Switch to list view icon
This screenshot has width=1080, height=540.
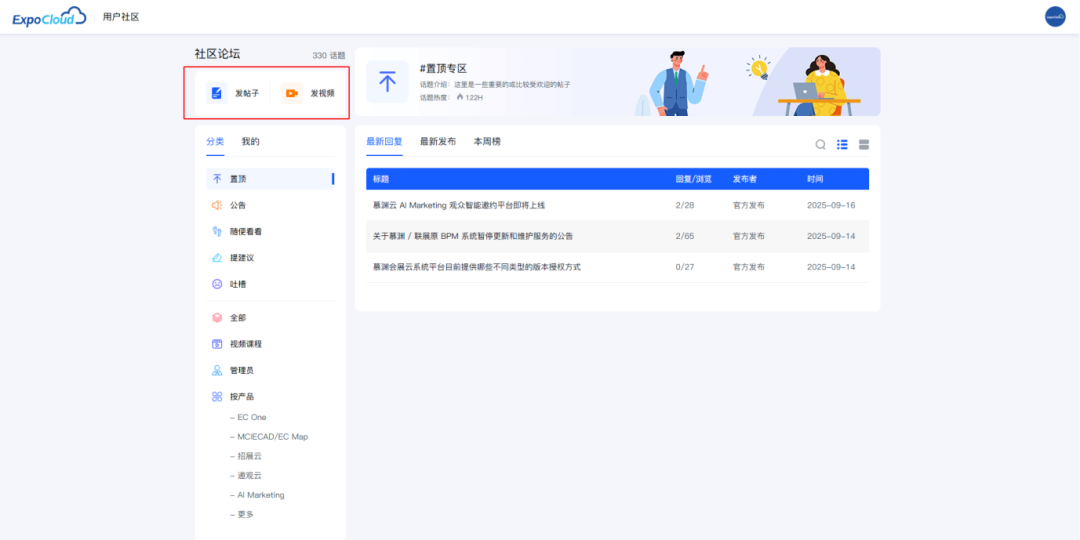tap(842, 145)
